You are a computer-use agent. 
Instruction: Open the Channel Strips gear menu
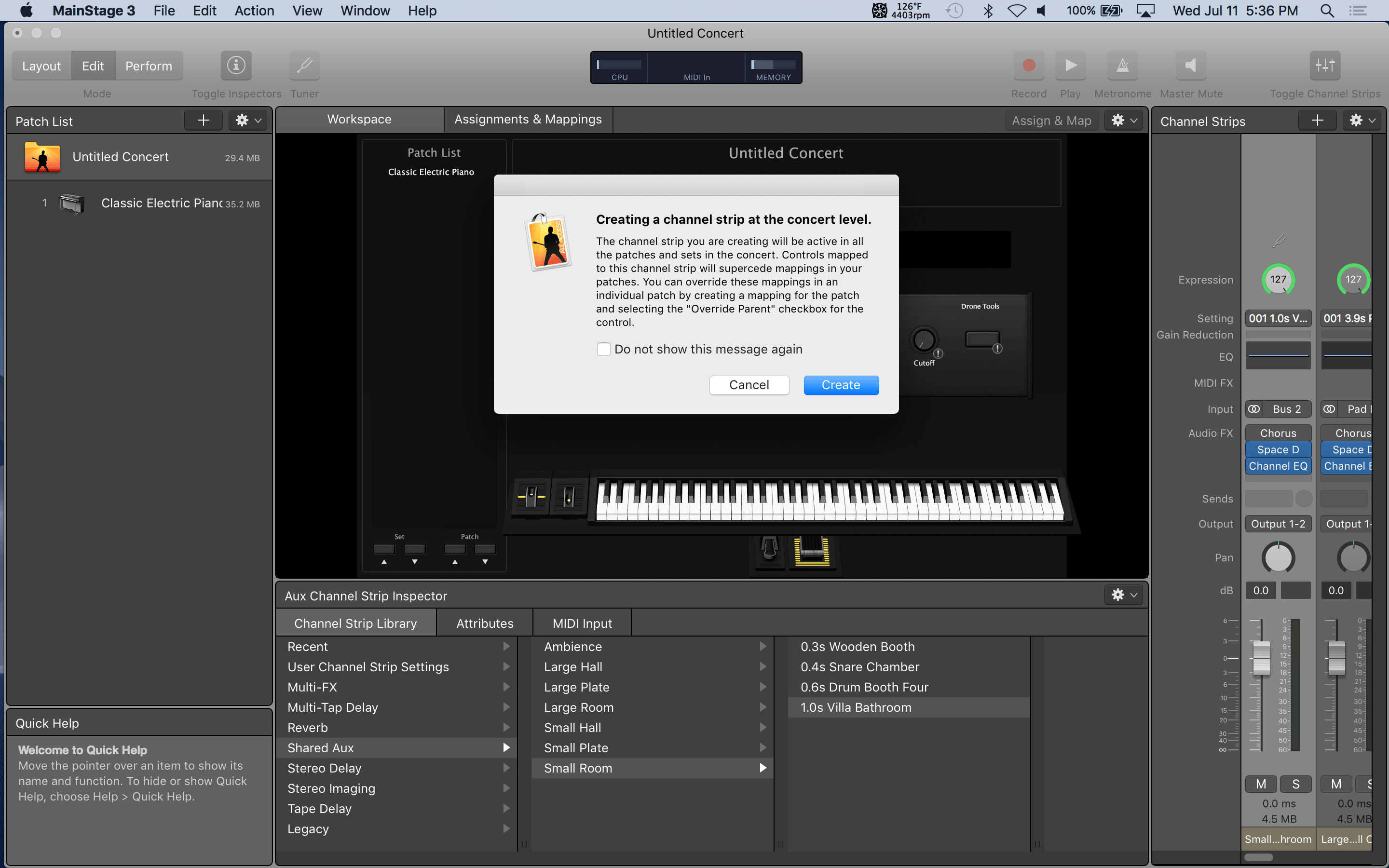tap(1362, 121)
